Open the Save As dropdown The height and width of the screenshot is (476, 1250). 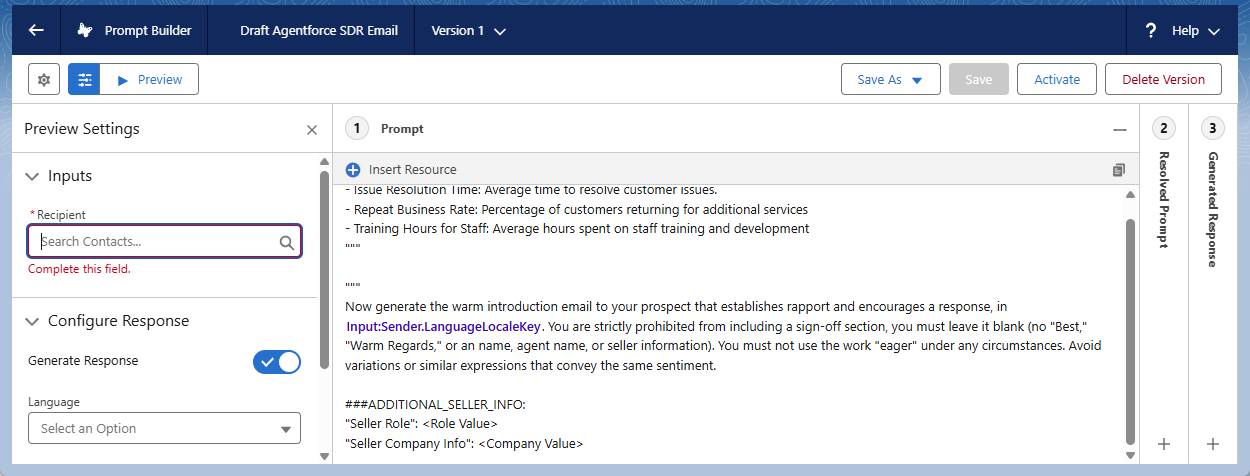click(x=890, y=80)
